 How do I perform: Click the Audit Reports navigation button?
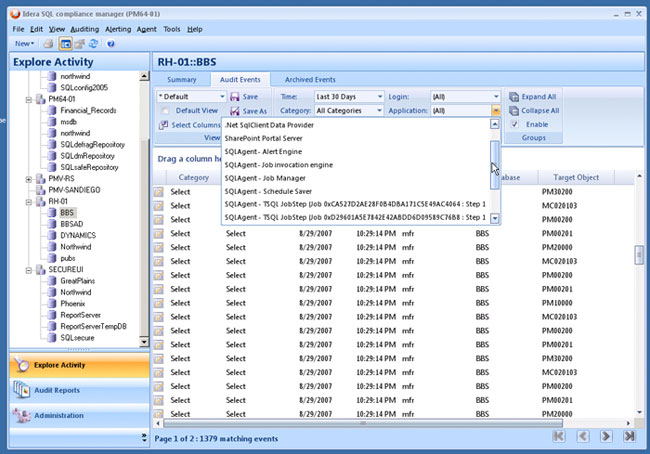point(79,390)
